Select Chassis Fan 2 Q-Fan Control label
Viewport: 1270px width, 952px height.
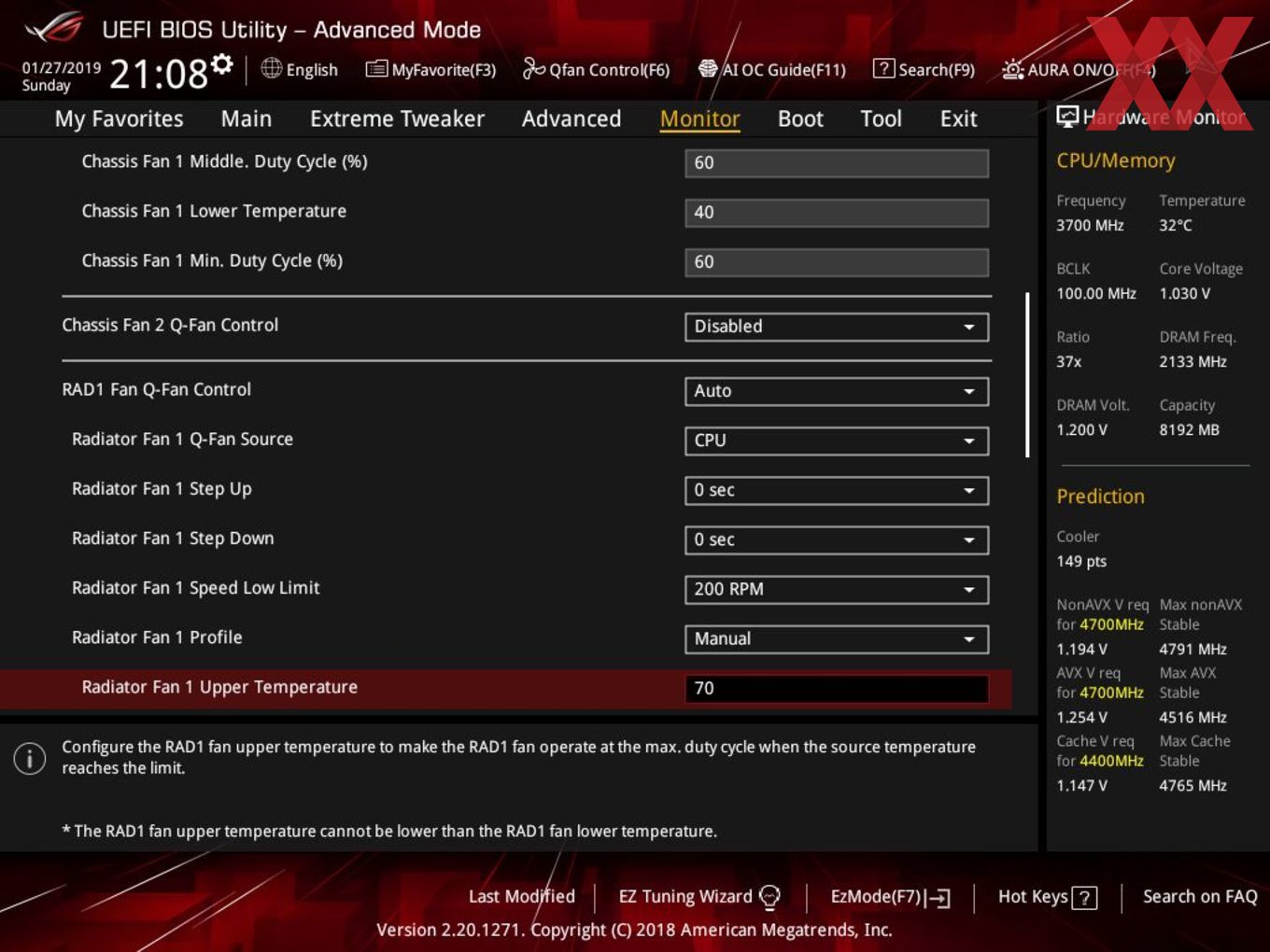170,325
